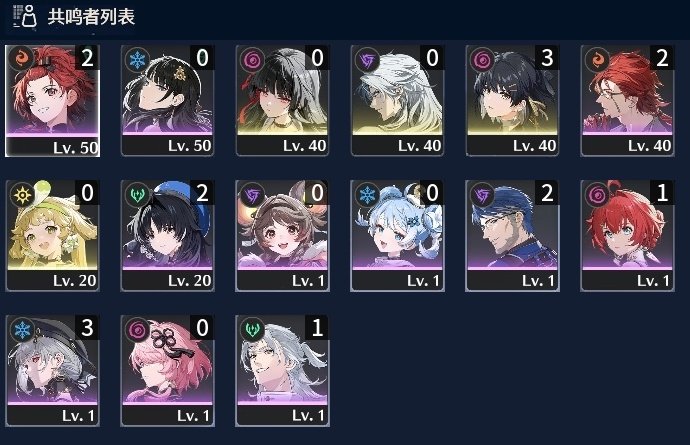Screen dimensions: 690x445
Task: Click the resonator list header icon
Action: click(x=25, y=17)
